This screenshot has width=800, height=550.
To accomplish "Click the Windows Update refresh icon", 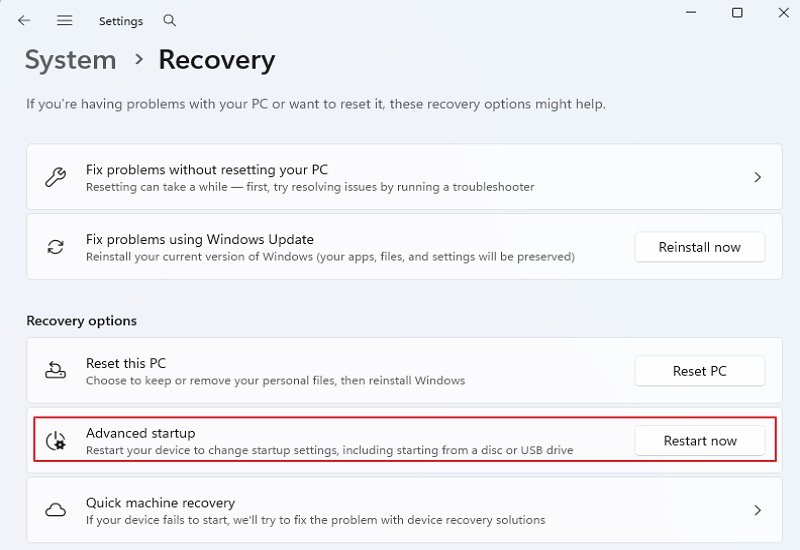I will 56,247.
